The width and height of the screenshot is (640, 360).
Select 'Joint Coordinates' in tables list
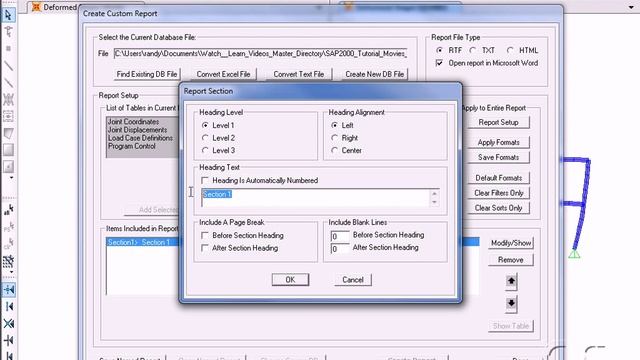[133, 122]
